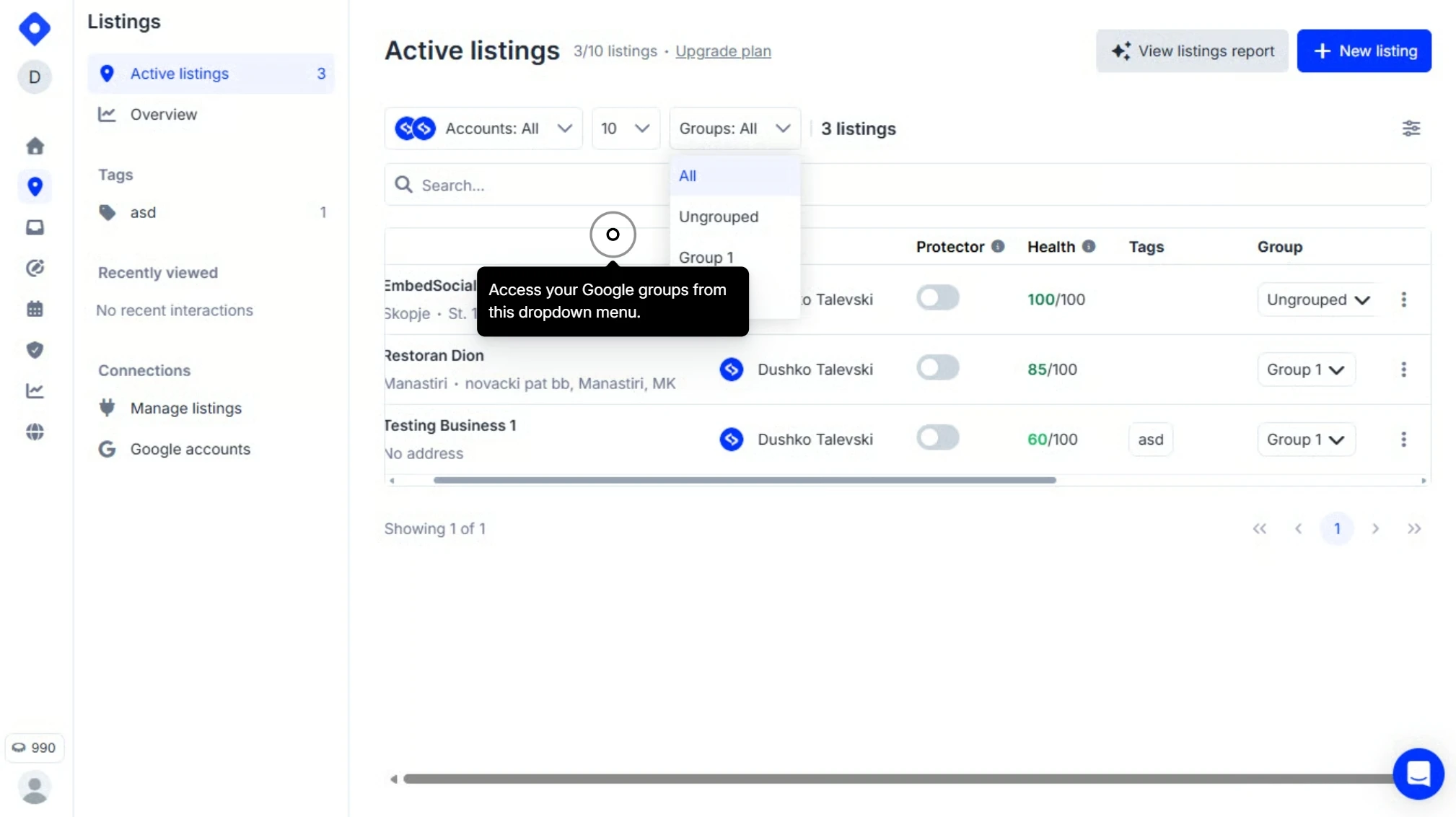
Task: Go to previous page
Action: (x=1298, y=528)
